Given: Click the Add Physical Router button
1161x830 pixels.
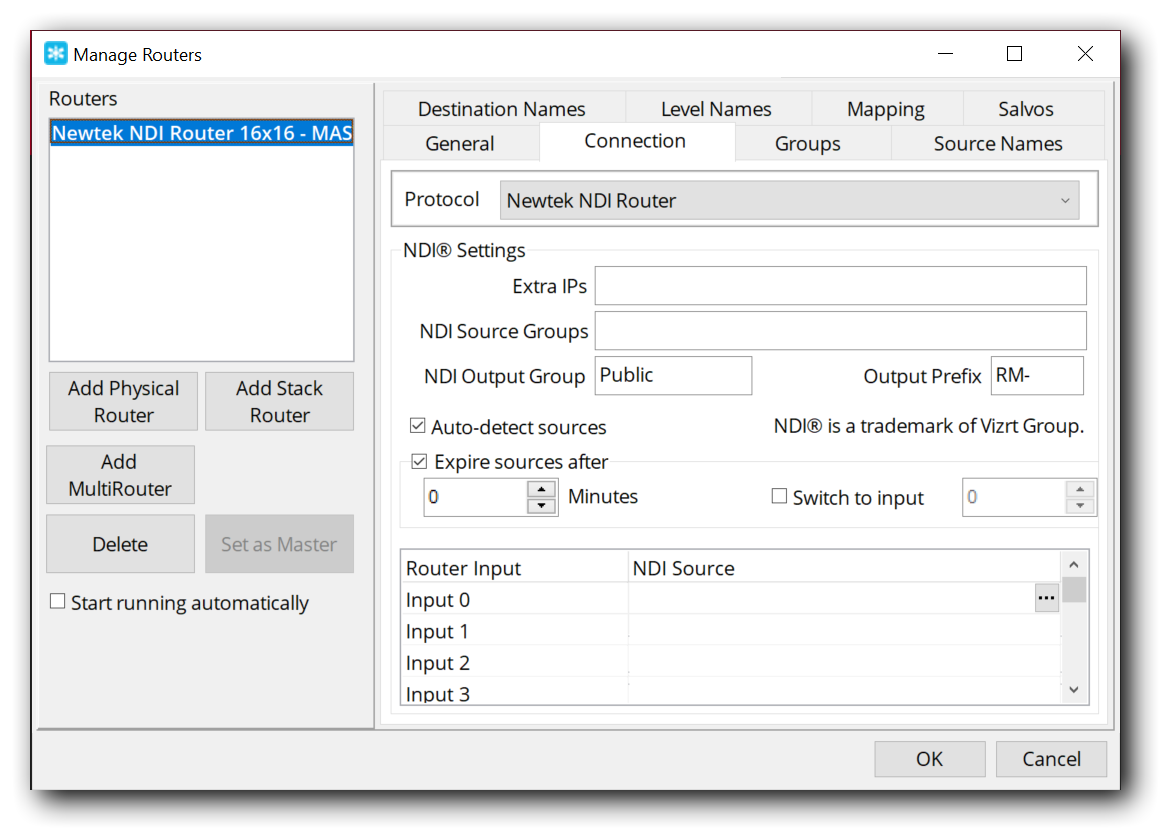Looking at the screenshot, I should pos(124,401).
